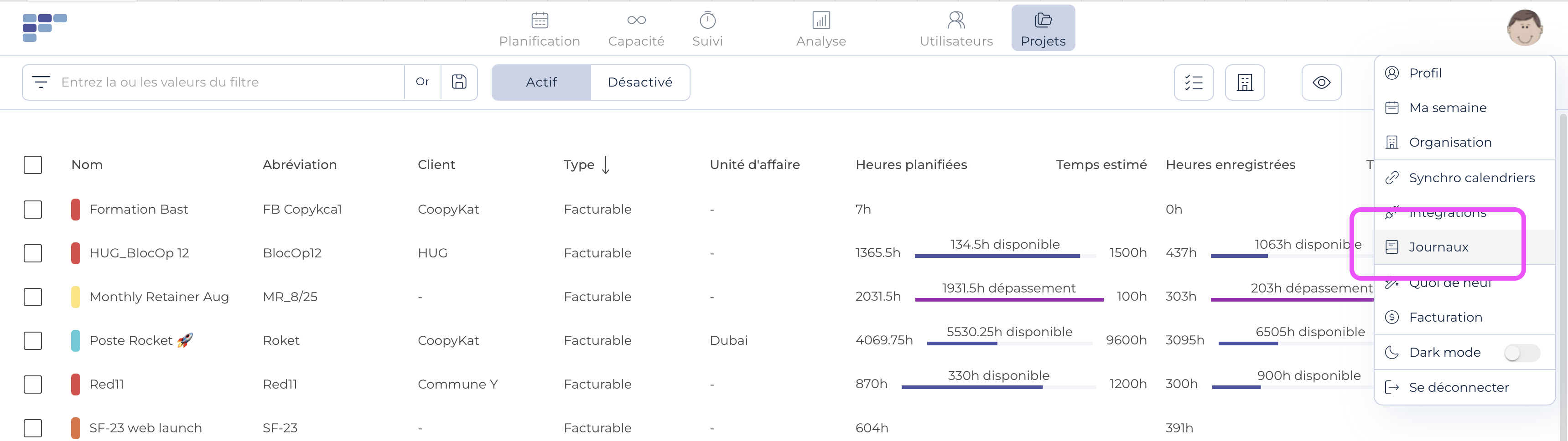Open the Planification calendar view

pos(539,29)
